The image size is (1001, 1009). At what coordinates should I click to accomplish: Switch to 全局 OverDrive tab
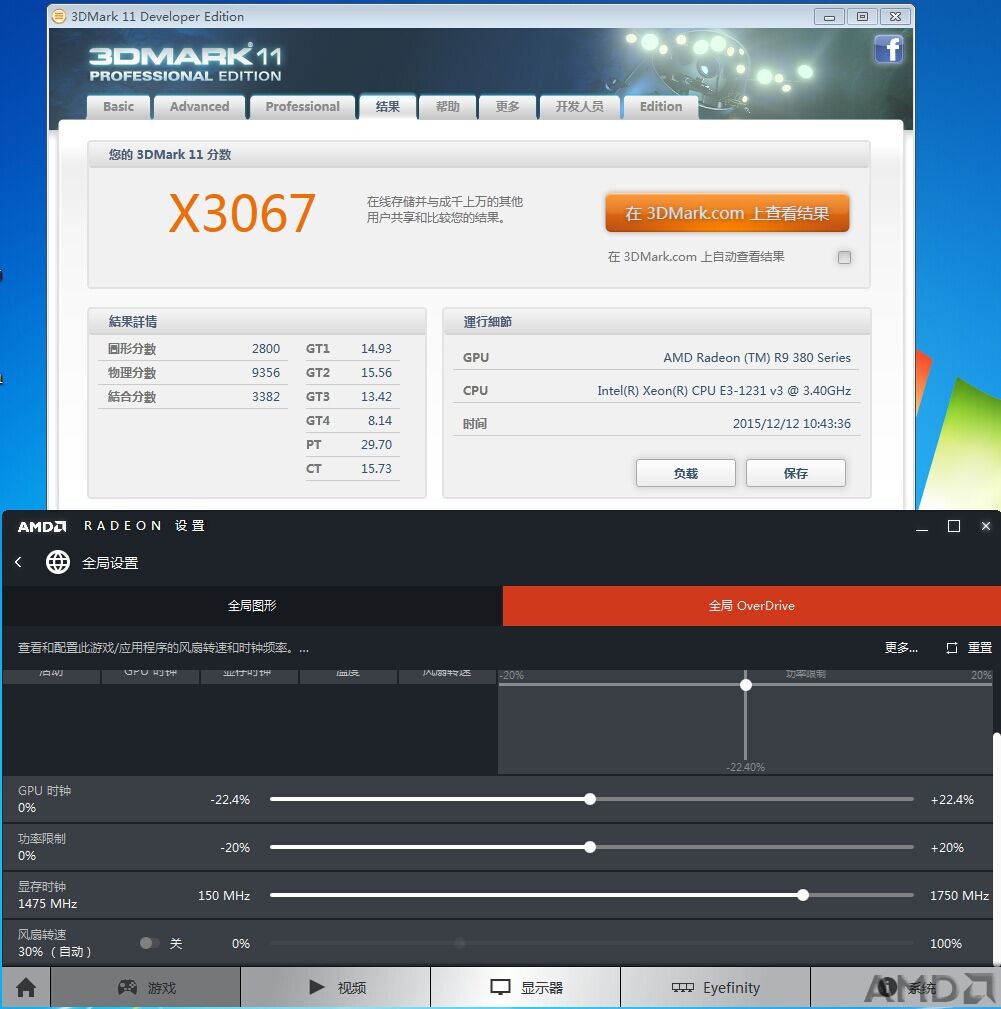[751, 606]
